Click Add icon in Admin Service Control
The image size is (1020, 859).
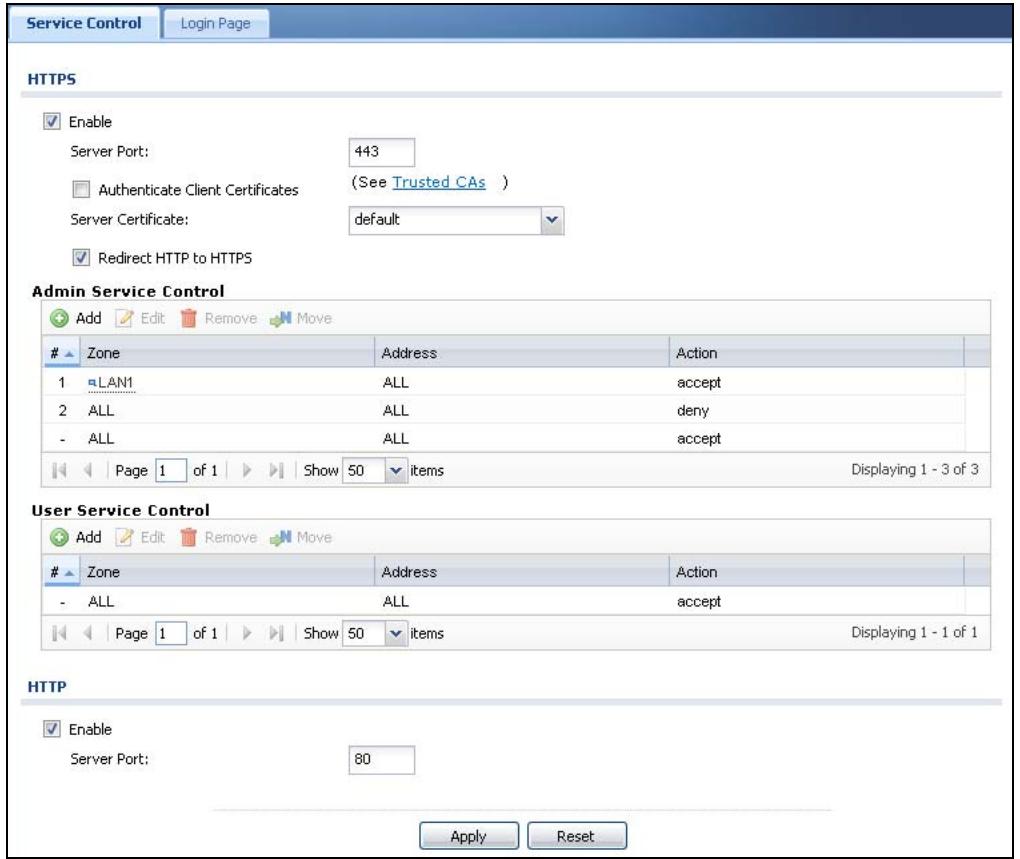[59, 319]
